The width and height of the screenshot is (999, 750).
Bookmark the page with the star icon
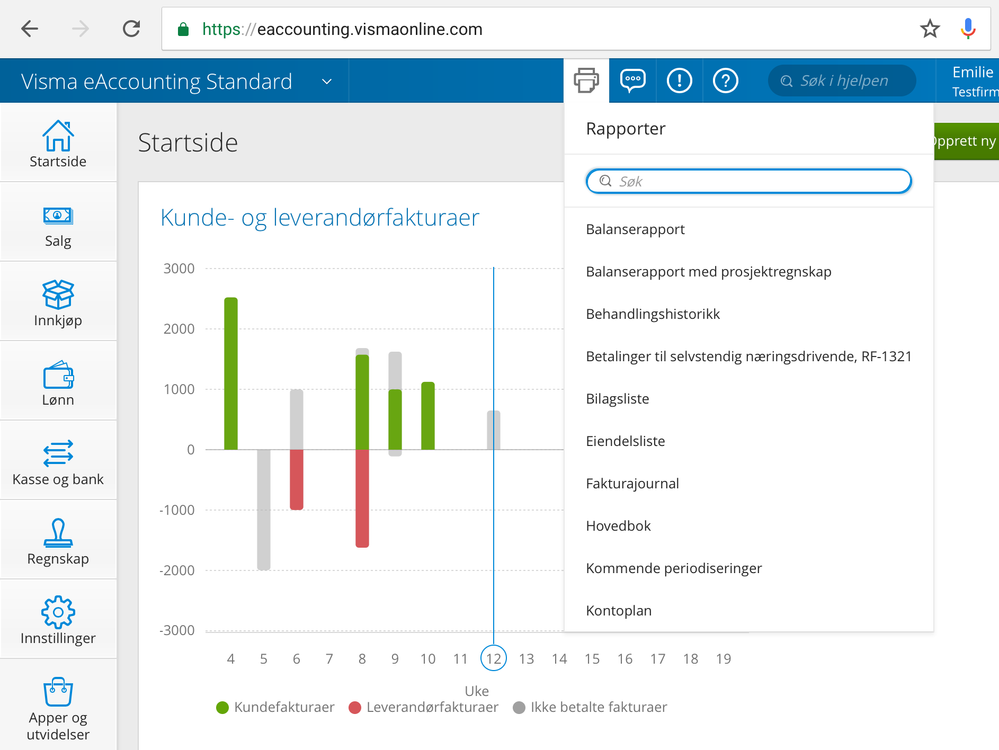point(930,29)
